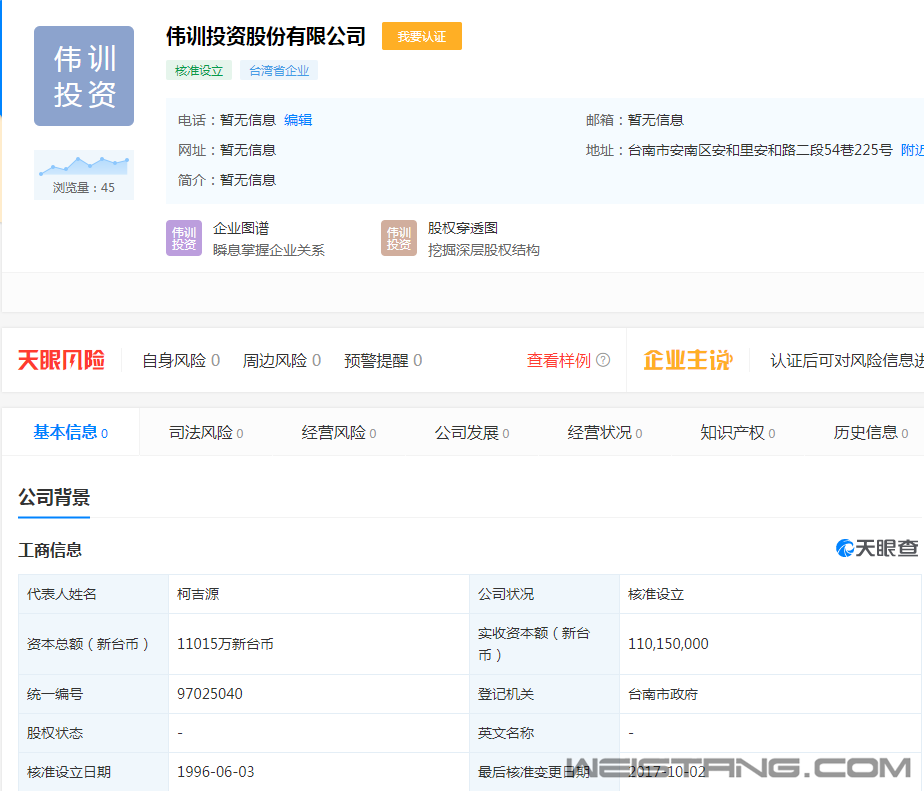This screenshot has width=924, height=791.
Task: View the 浏览量 trend chart
Action: click(84, 165)
